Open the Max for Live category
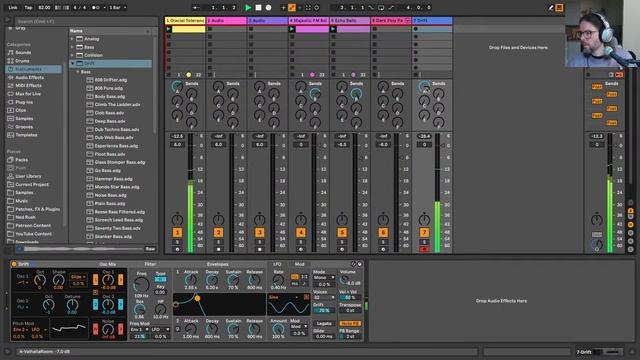 click(x=28, y=94)
